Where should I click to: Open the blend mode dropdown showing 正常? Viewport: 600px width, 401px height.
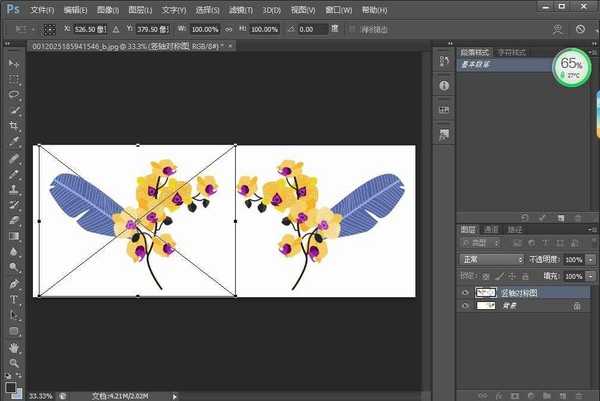click(490, 259)
